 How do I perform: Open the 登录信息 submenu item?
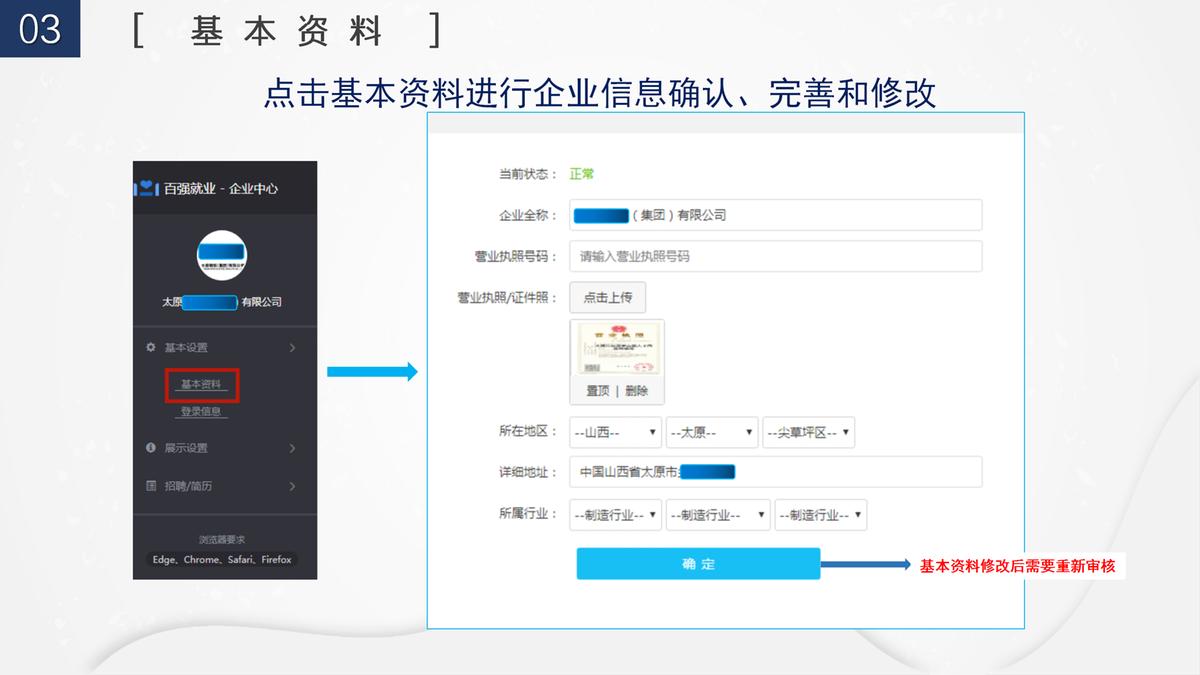pos(203,411)
